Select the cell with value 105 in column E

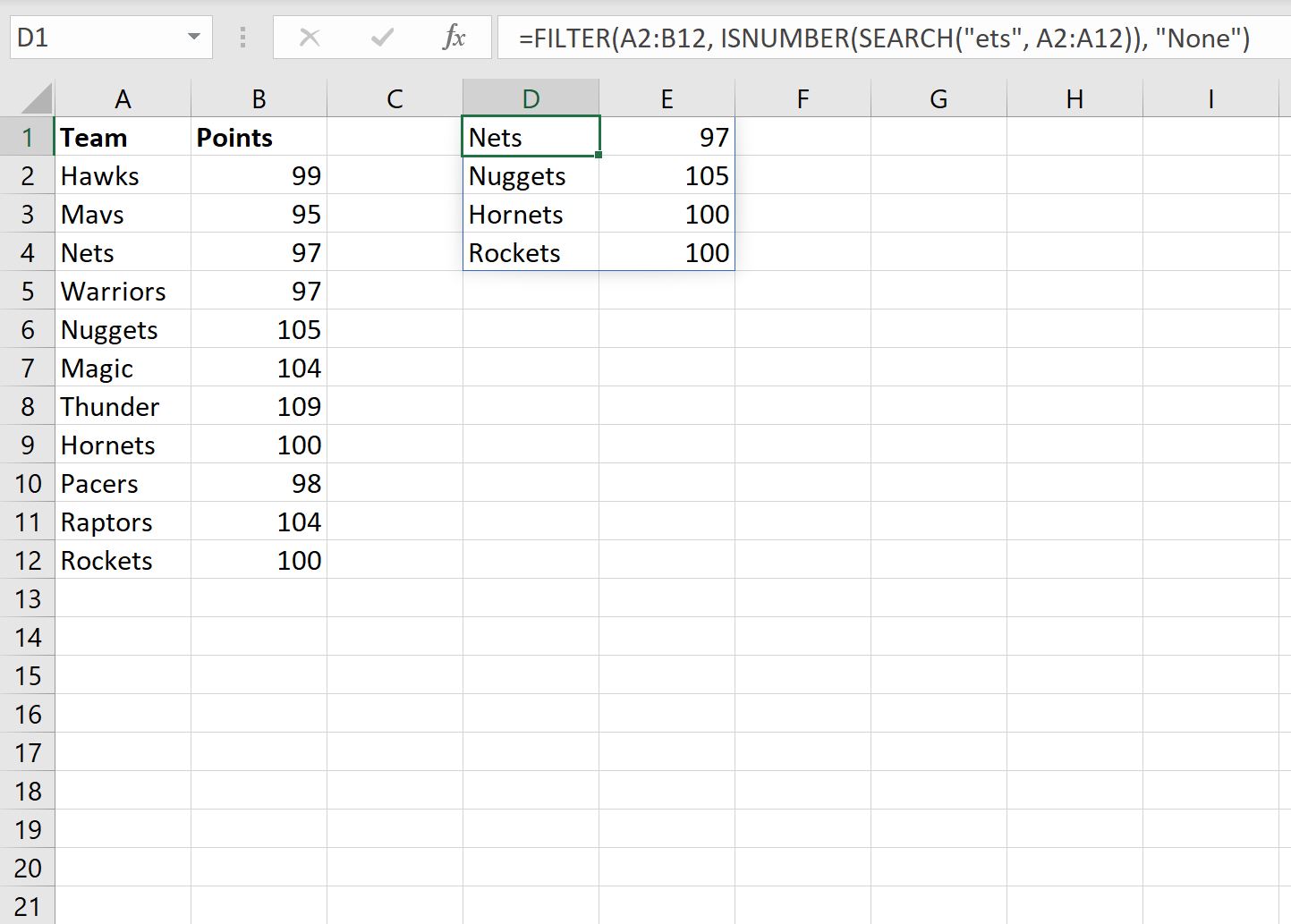pos(667,175)
